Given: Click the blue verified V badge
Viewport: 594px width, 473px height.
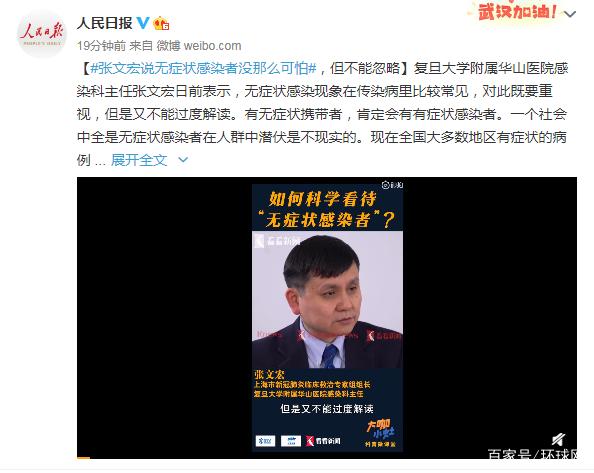Looking at the screenshot, I should point(143,23).
